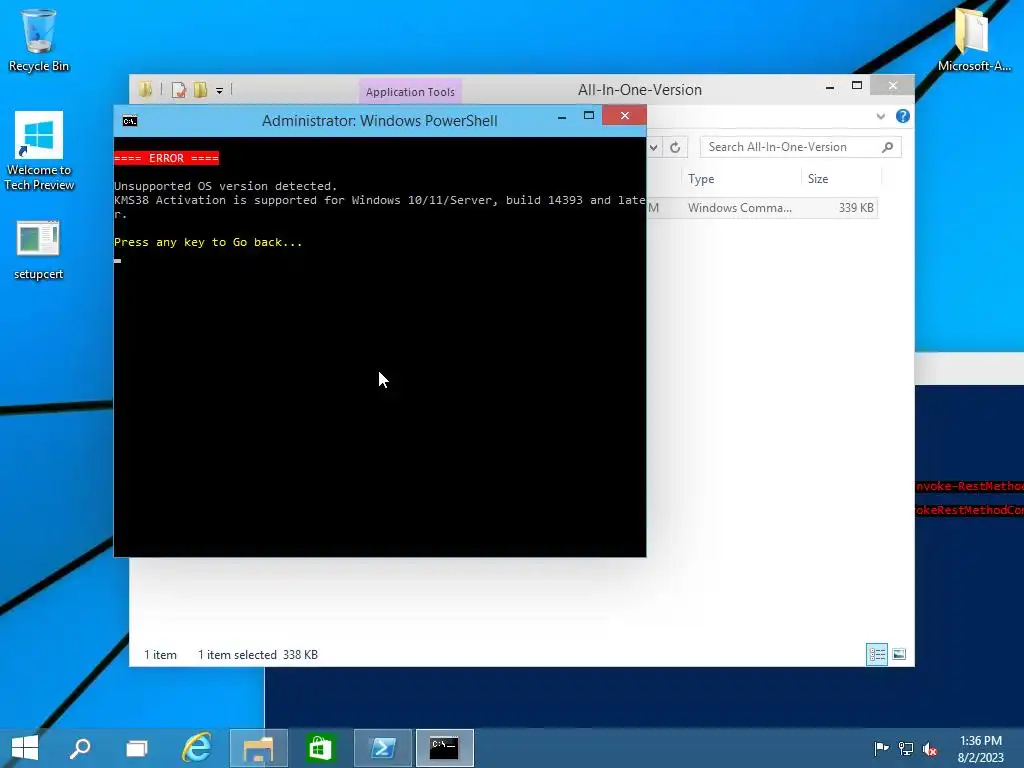Expand the ribbon using the chevron

880,116
